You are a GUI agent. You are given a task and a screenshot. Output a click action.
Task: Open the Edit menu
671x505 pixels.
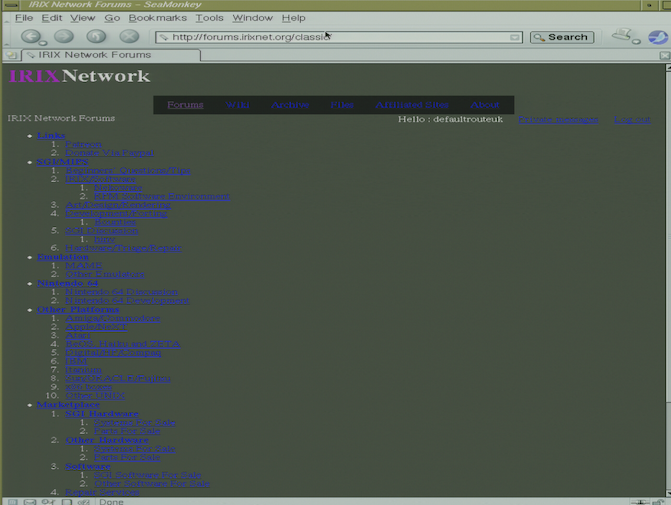(x=52, y=18)
